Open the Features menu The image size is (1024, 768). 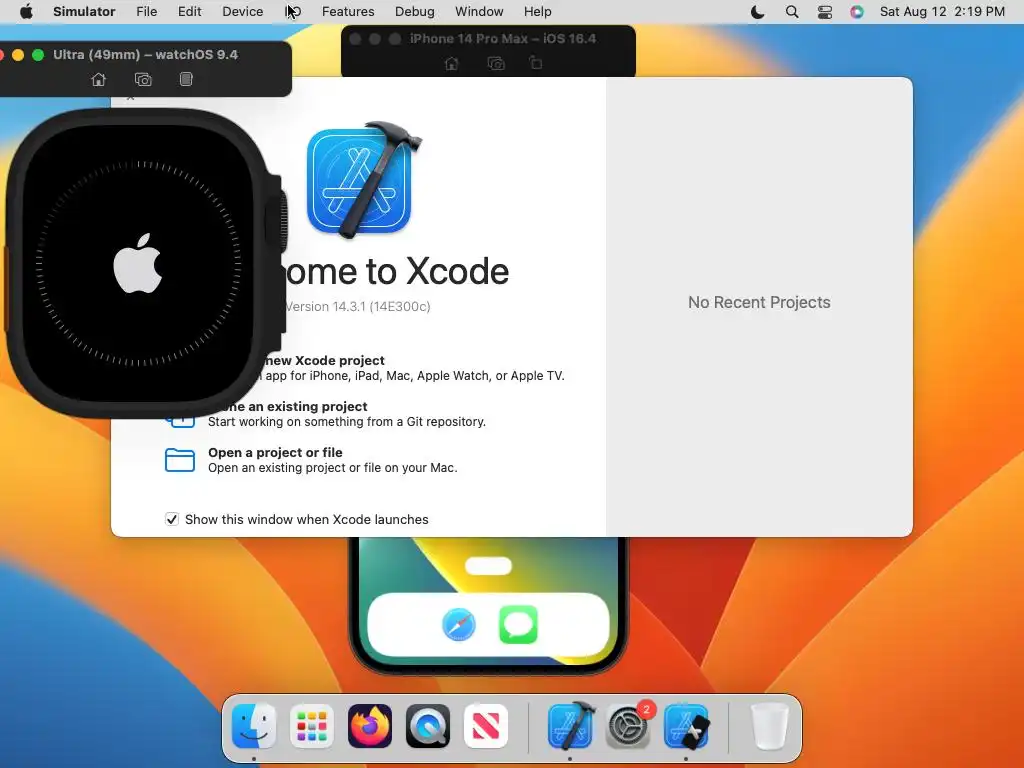click(348, 12)
